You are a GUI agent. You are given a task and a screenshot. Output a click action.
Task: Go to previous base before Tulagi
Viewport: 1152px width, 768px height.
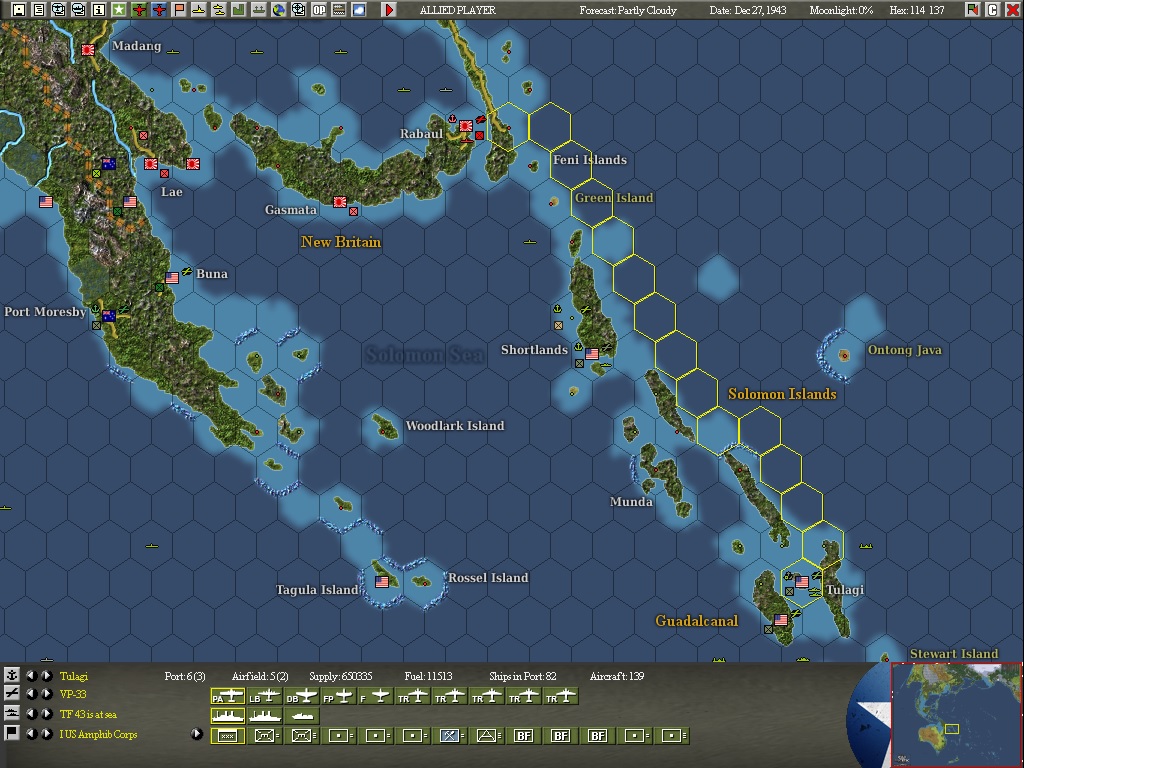pyautogui.click(x=31, y=675)
